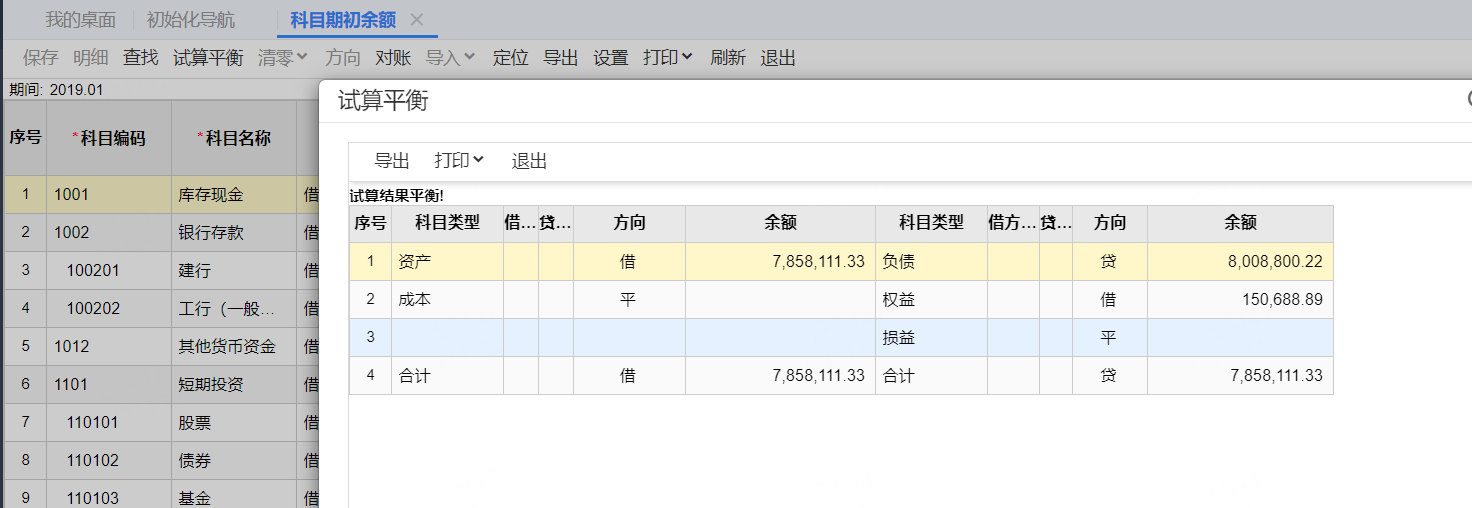Select the 科目期初余额 tab
Viewport: 1472px width, 508px height.
(343, 20)
